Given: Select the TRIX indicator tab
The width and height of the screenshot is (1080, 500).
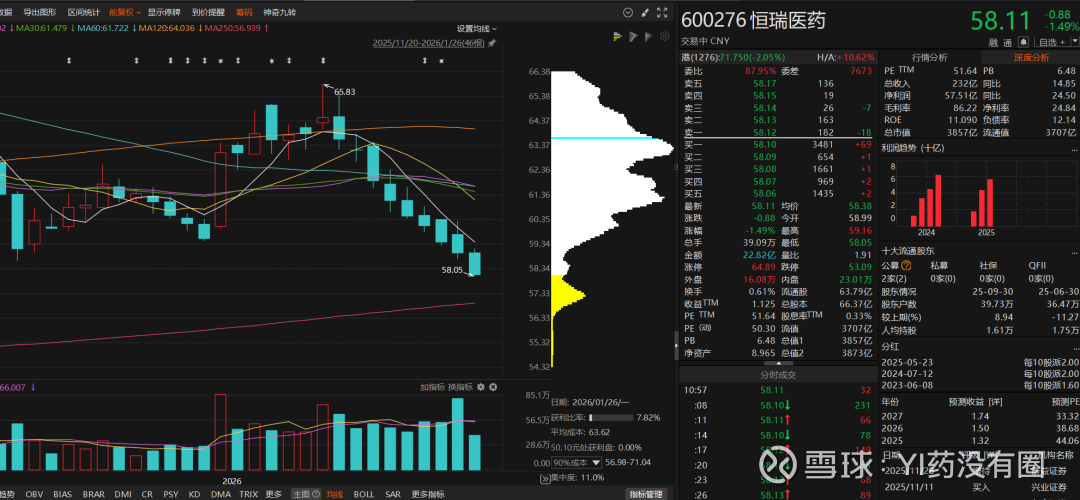Looking at the screenshot, I should pos(249,494).
